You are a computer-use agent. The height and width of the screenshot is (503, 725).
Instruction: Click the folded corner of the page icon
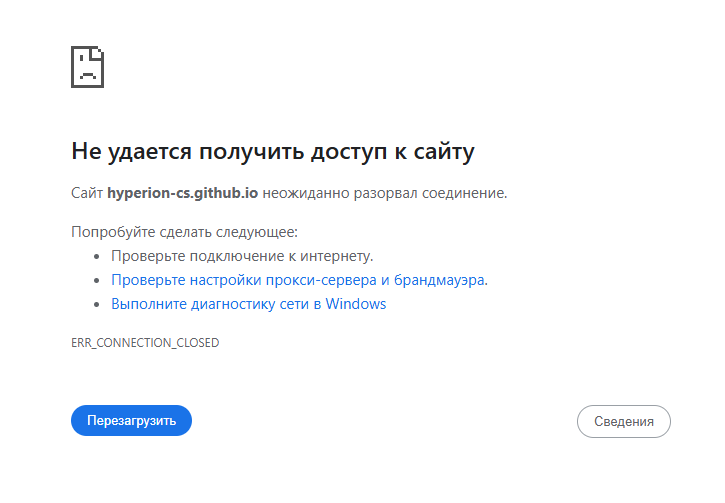tap(100, 52)
